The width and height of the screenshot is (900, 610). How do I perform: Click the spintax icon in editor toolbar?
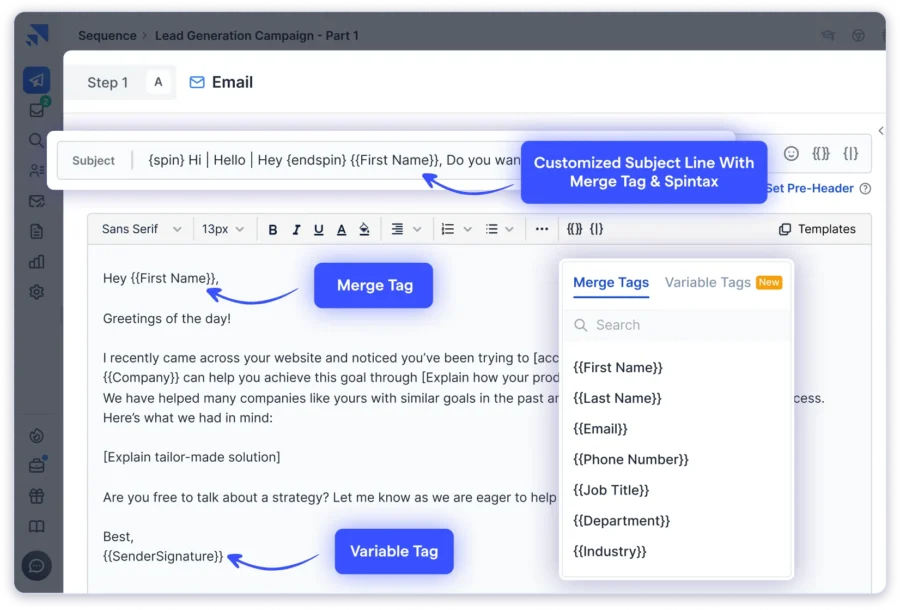click(x=597, y=229)
